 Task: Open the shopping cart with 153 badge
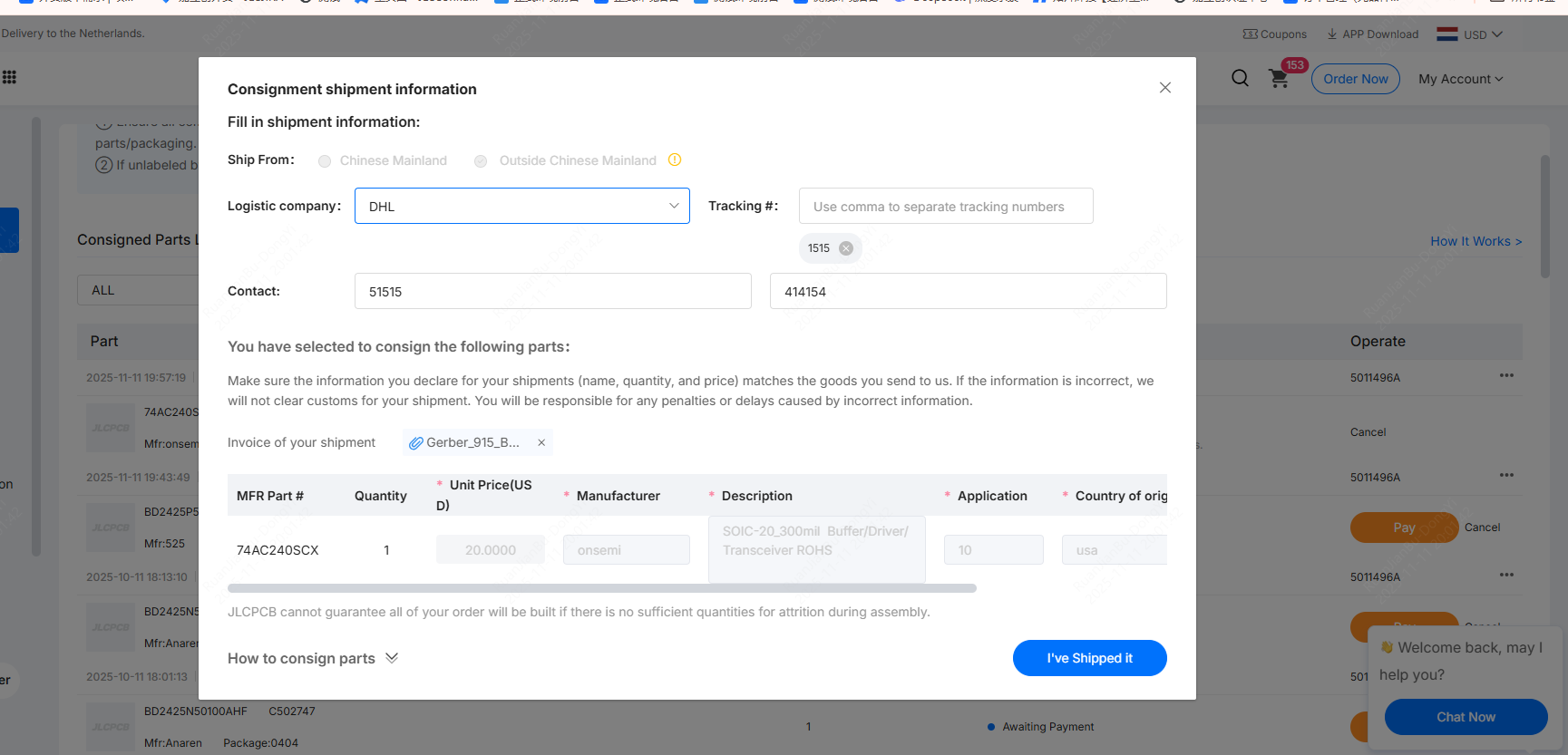(x=1280, y=79)
